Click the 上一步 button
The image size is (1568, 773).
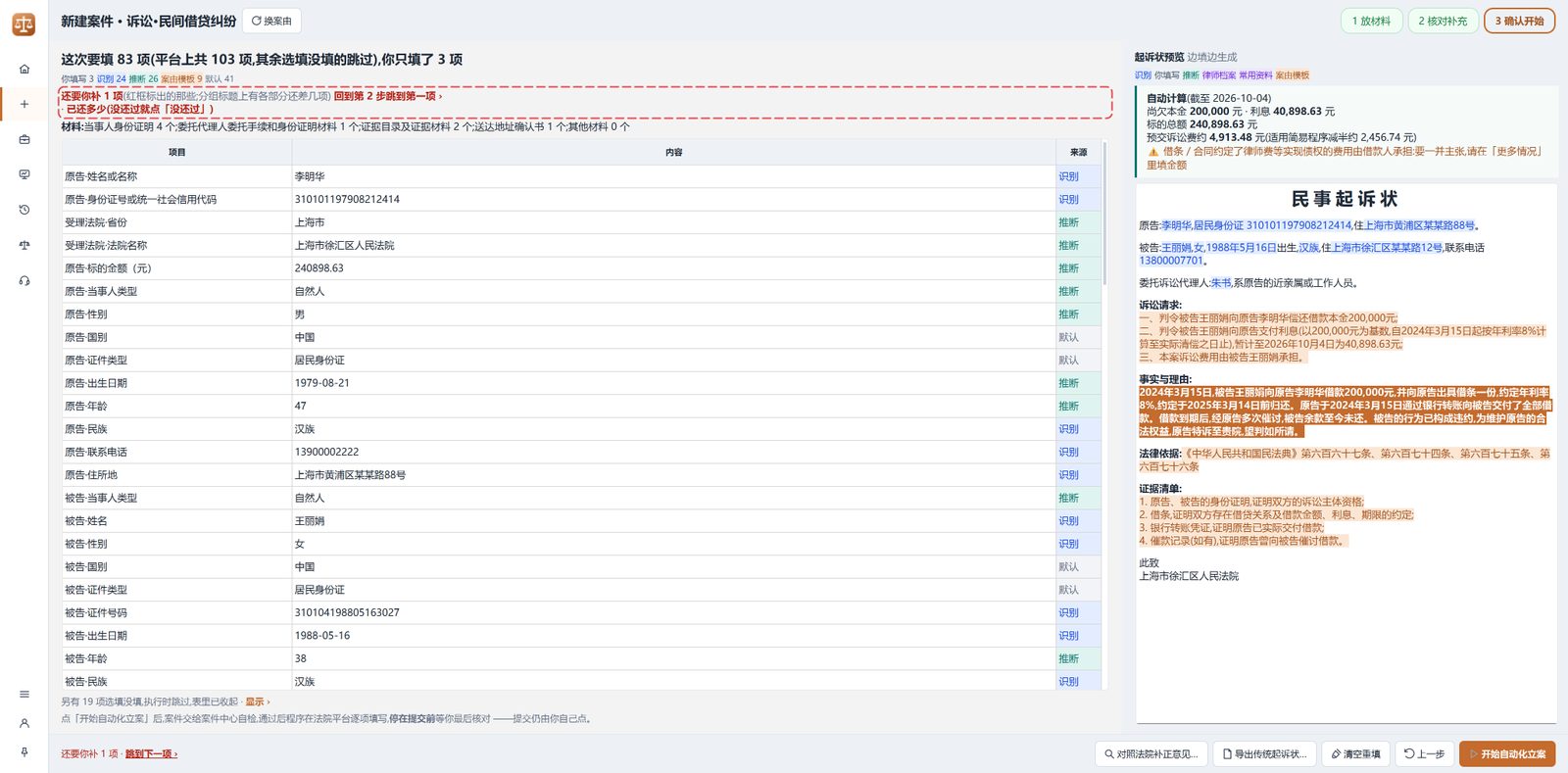point(1424,753)
